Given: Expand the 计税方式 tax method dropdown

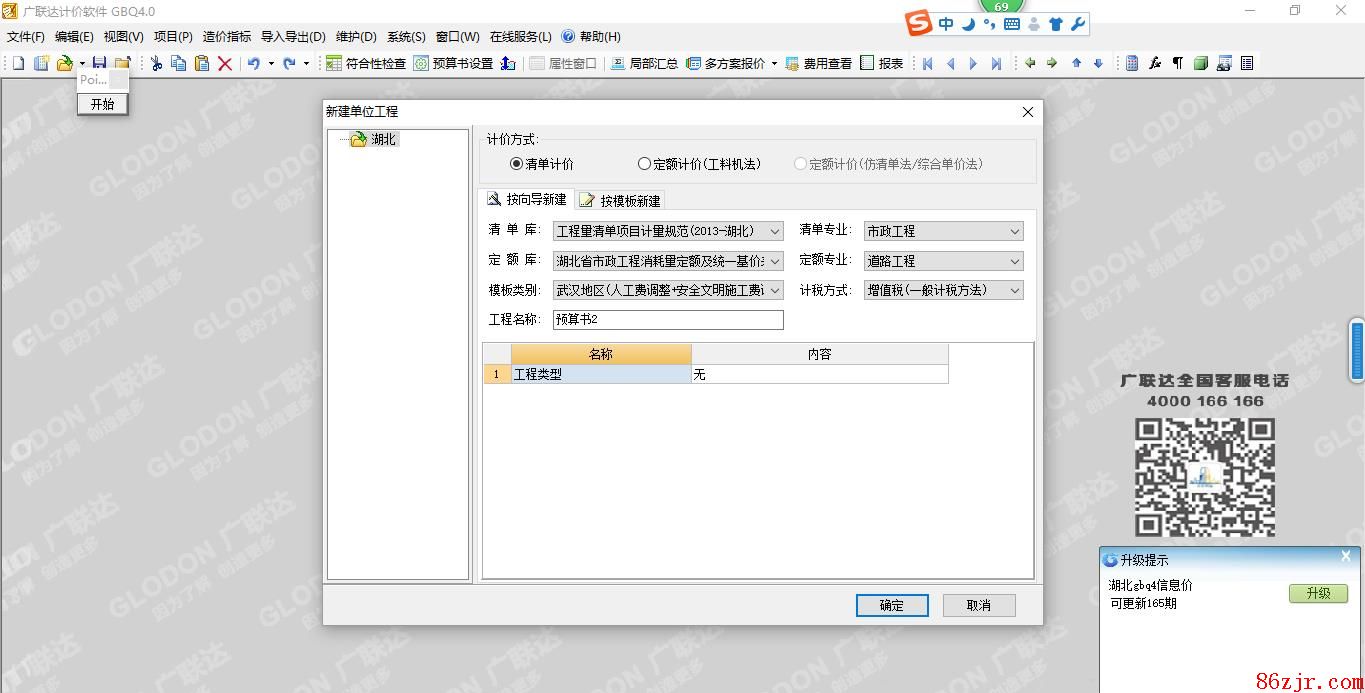Looking at the screenshot, I should pos(1014,290).
